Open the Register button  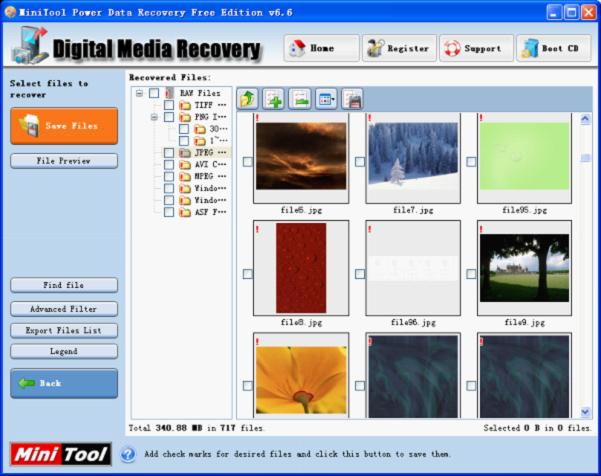399,48
